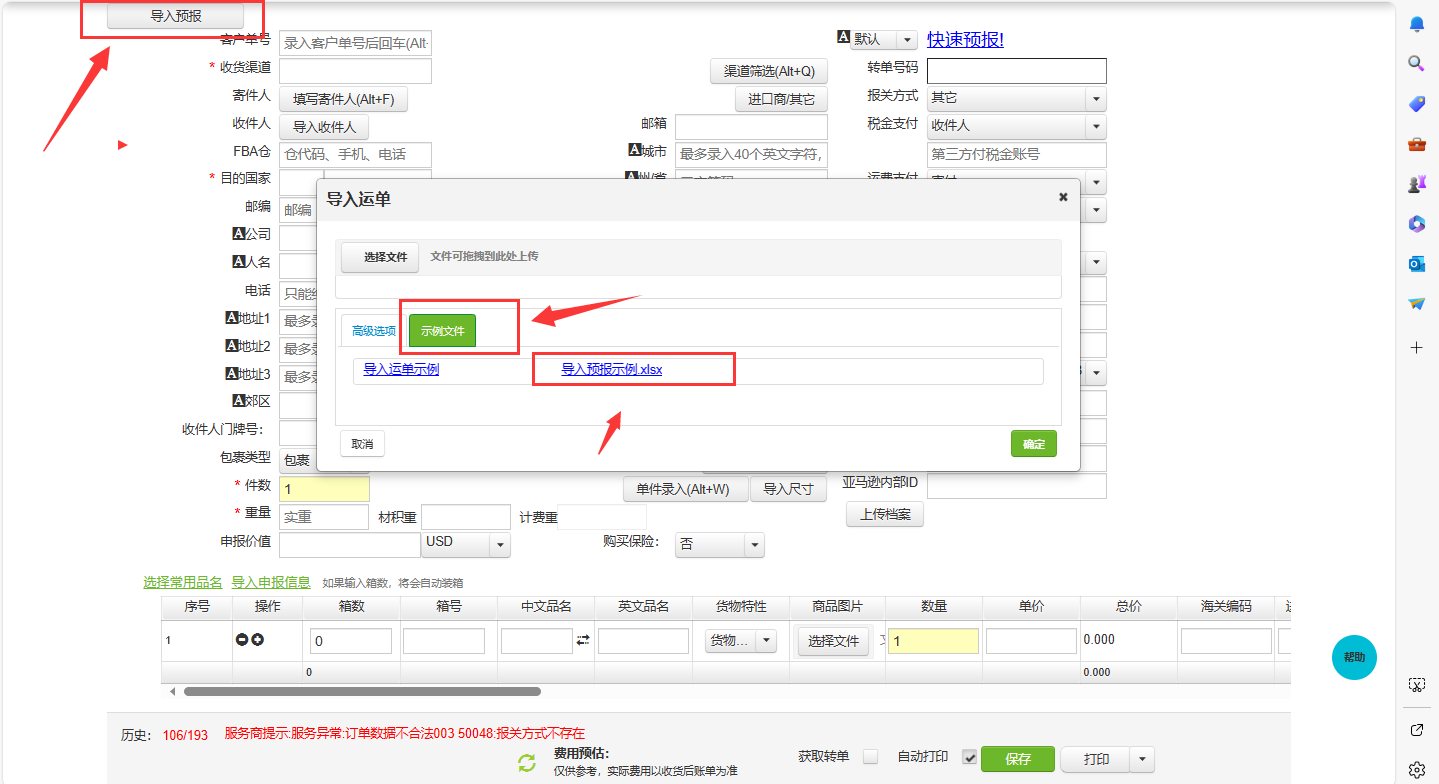Open Outlook from the sidebar
Viewport: 1439px width, 784px height.
click(x=1416, y=264)
